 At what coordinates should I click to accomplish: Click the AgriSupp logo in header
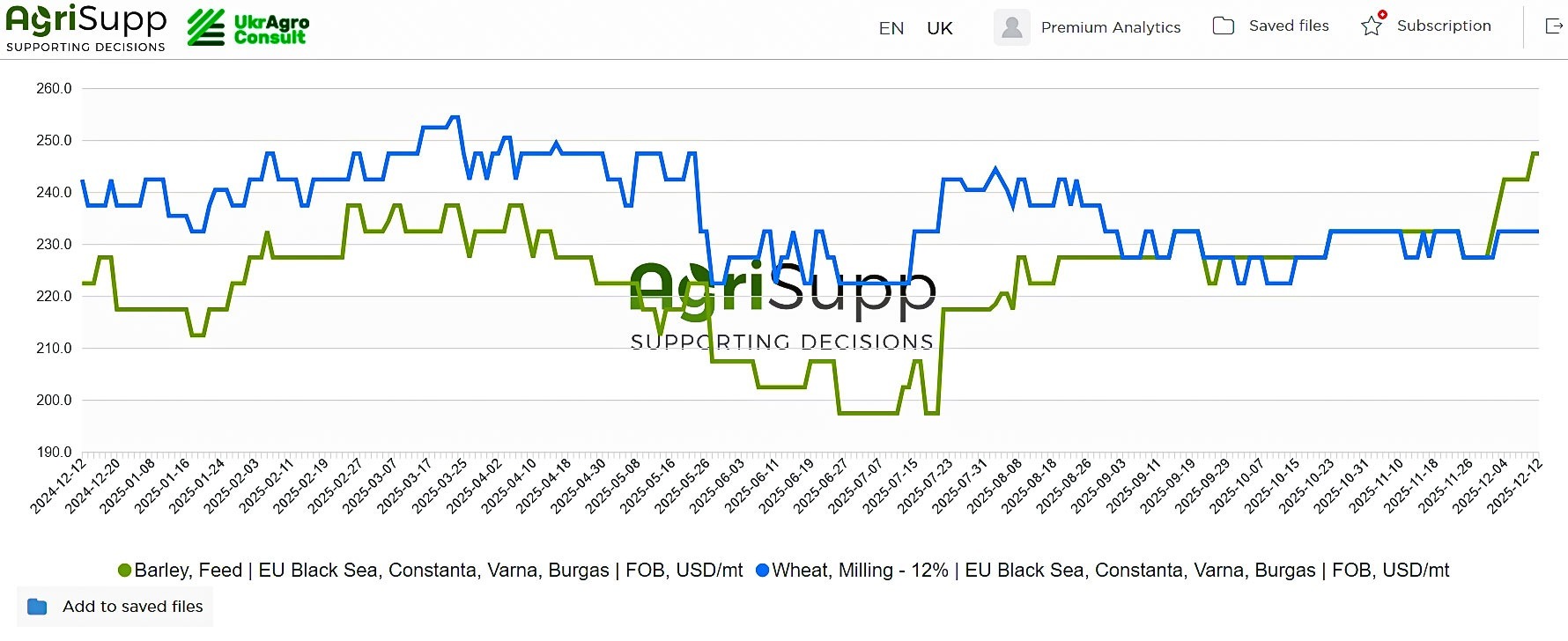[x=85, y=28]
